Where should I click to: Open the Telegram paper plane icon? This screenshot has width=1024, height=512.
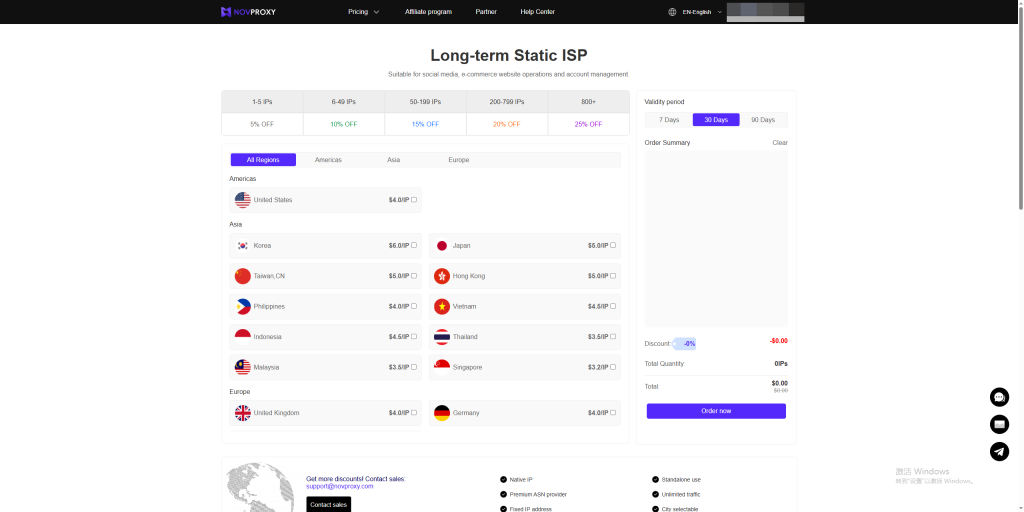(999, 451)
